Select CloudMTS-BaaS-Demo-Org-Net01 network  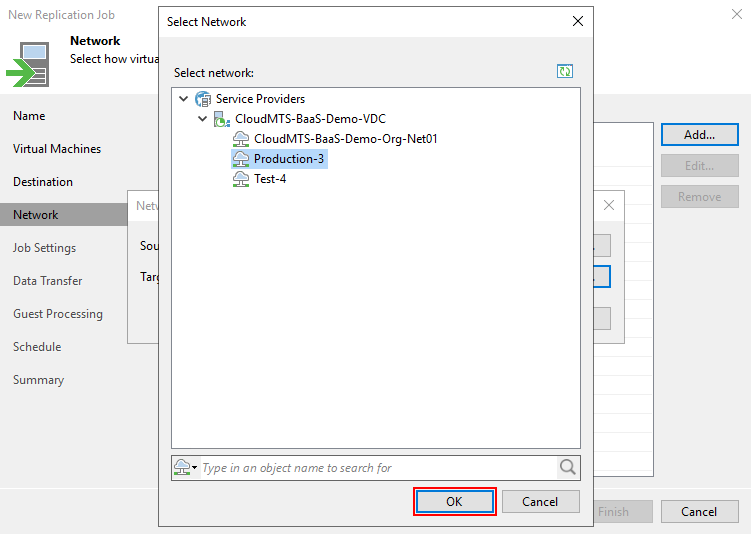click(x=345, y=139)
